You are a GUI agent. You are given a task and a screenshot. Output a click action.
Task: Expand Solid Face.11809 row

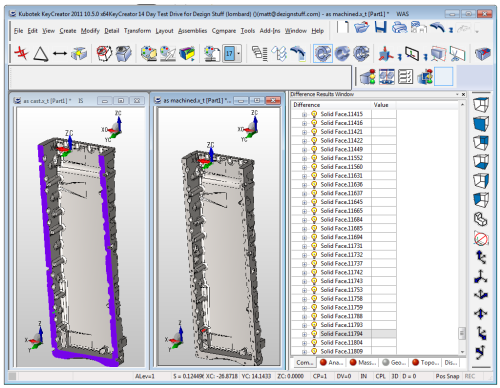(304, 352)
